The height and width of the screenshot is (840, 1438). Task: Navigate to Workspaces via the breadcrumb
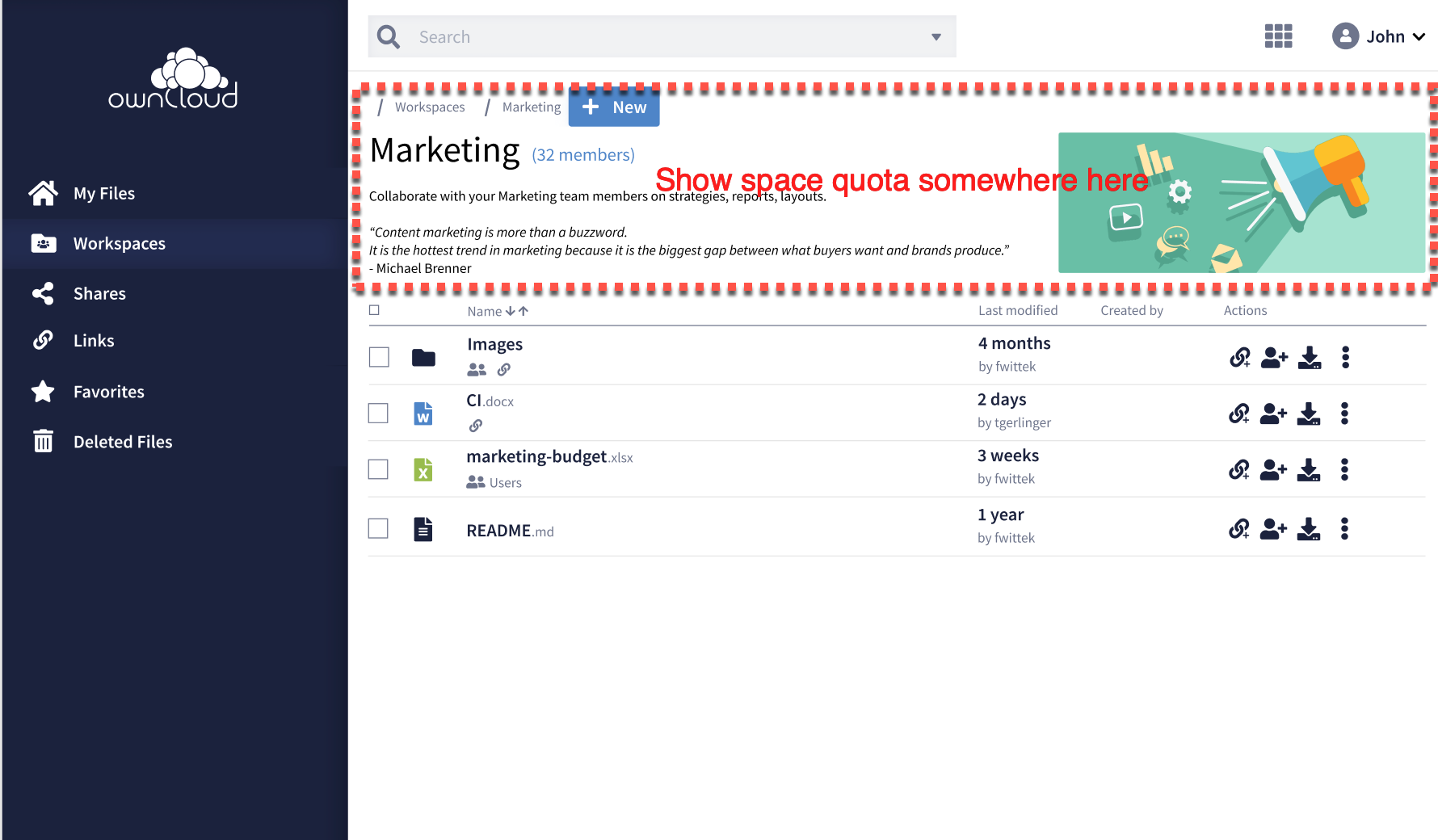(x=429, y=107)
